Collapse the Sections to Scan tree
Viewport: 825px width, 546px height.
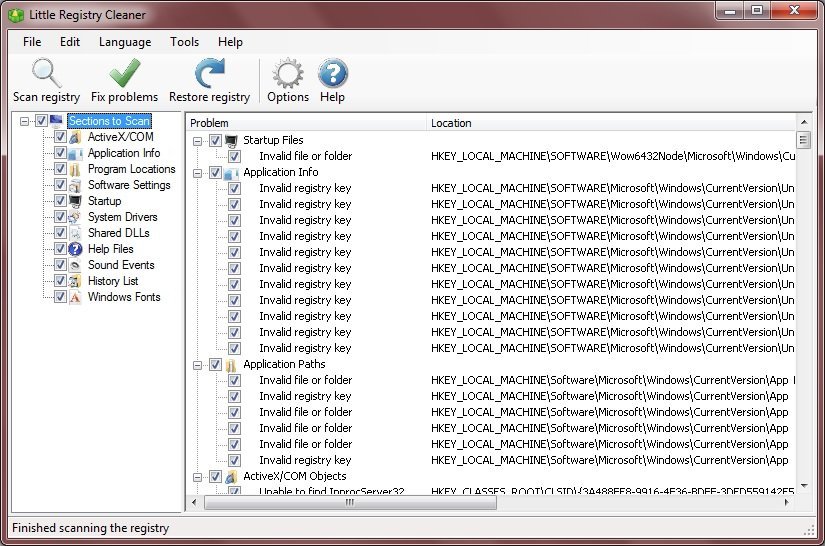click(24, 122)
